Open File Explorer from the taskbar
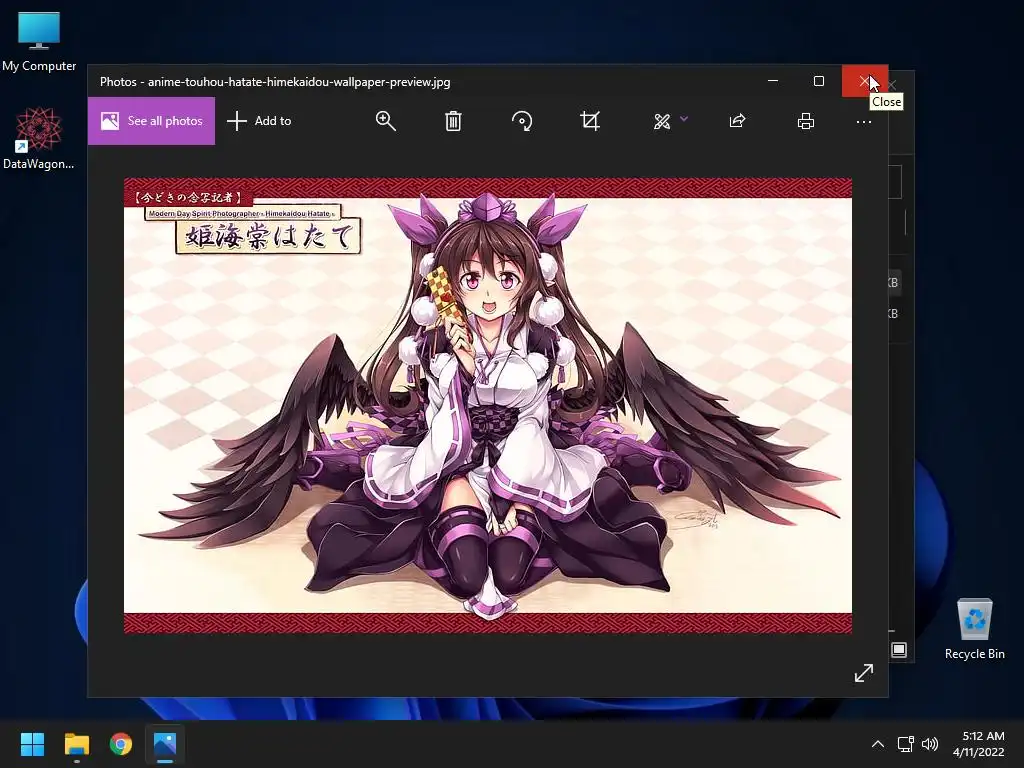This screenshot has height=768, width=1024. tap(76, 744)
